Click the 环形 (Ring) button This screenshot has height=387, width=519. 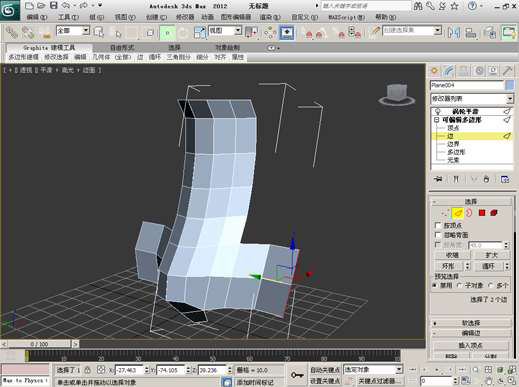point(448,266)
